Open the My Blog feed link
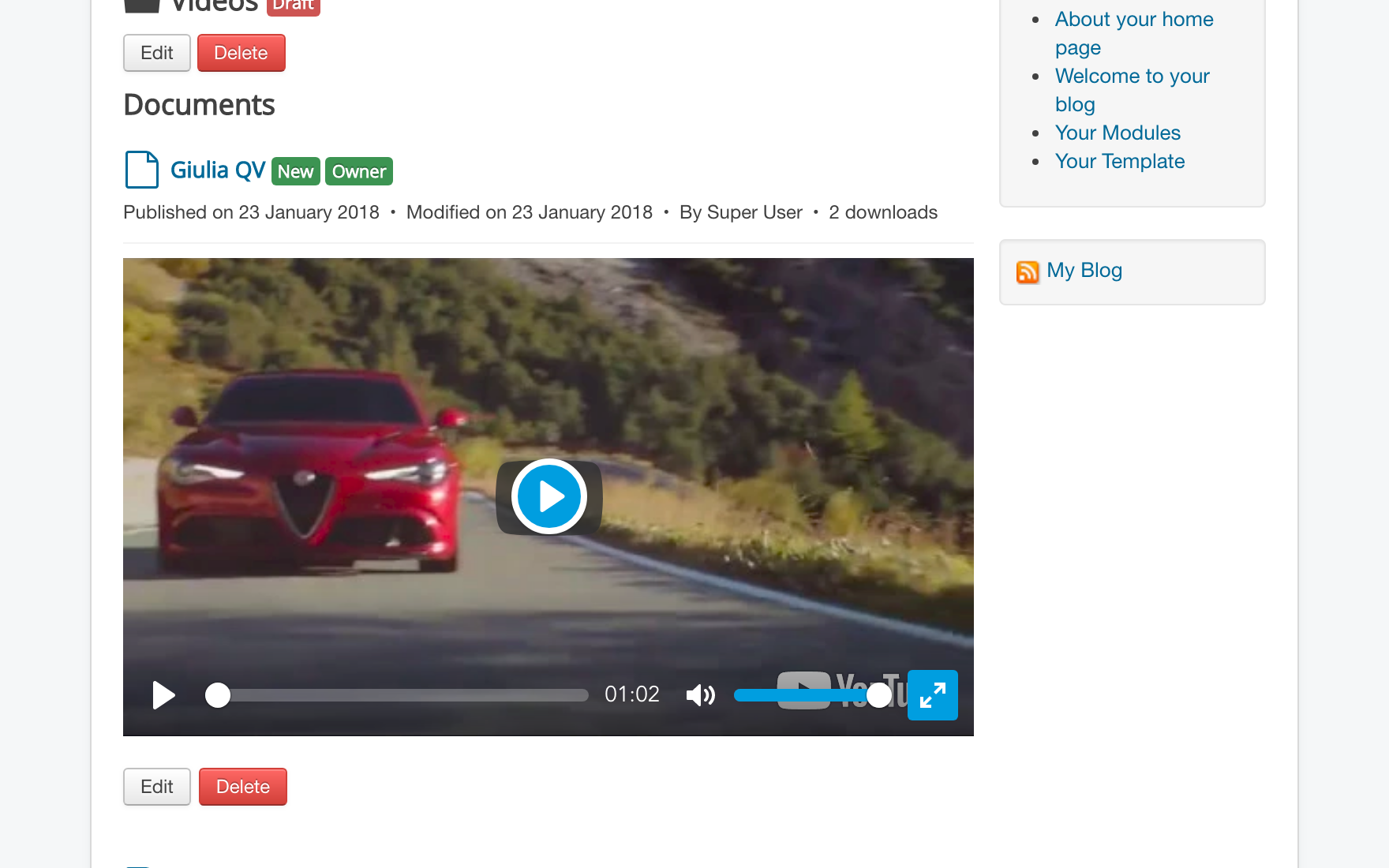 pos(1084,271)
